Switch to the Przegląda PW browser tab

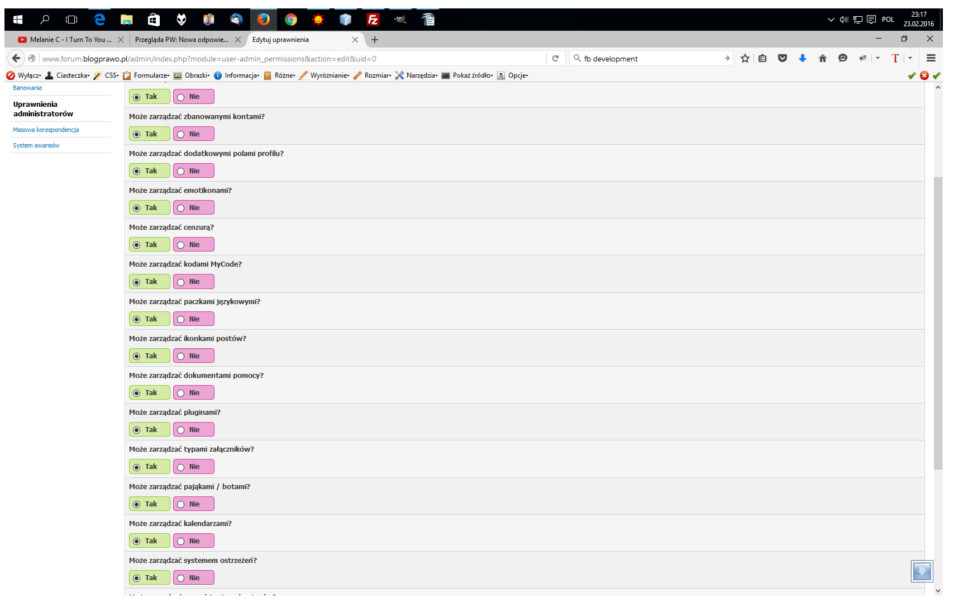pos(183,40)
